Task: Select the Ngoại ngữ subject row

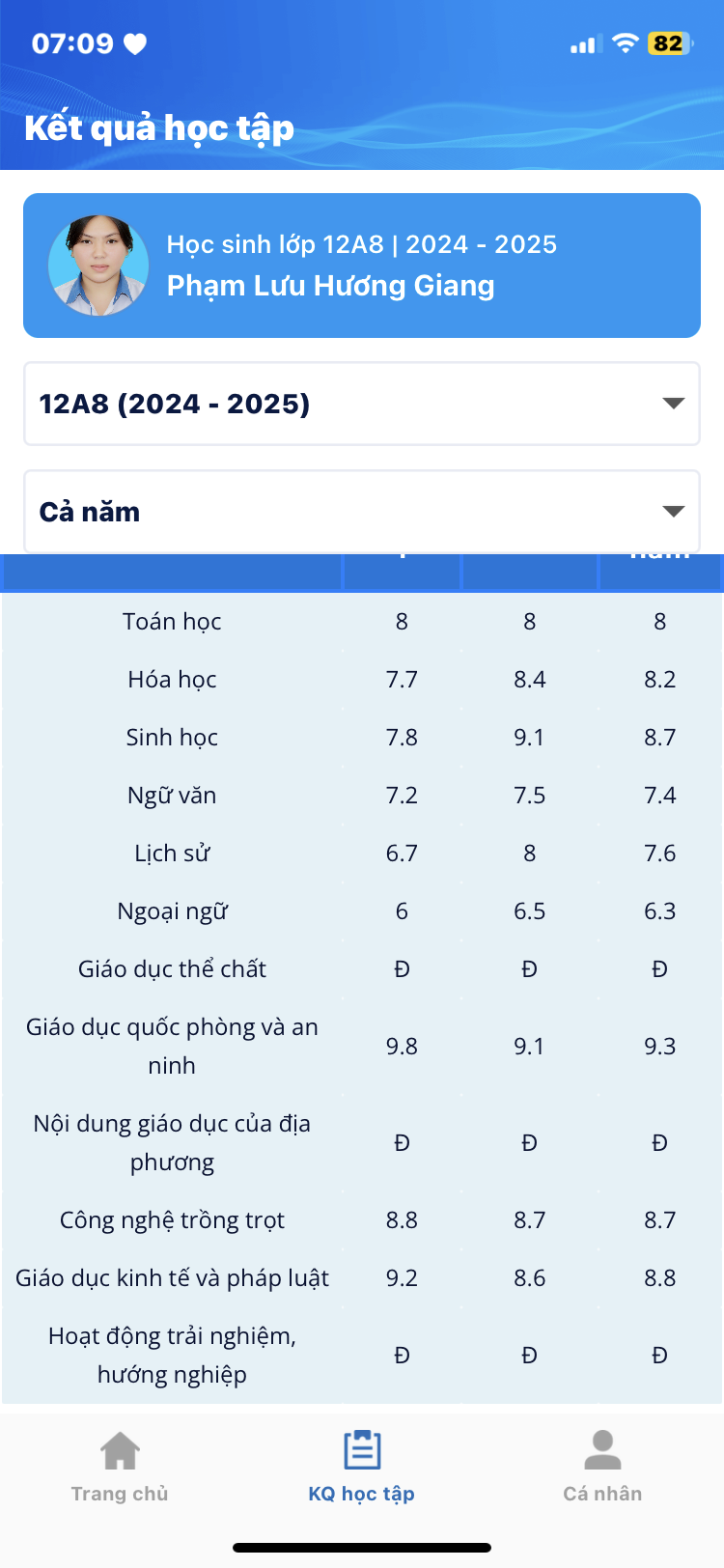Action: click(x=362, y=911)
